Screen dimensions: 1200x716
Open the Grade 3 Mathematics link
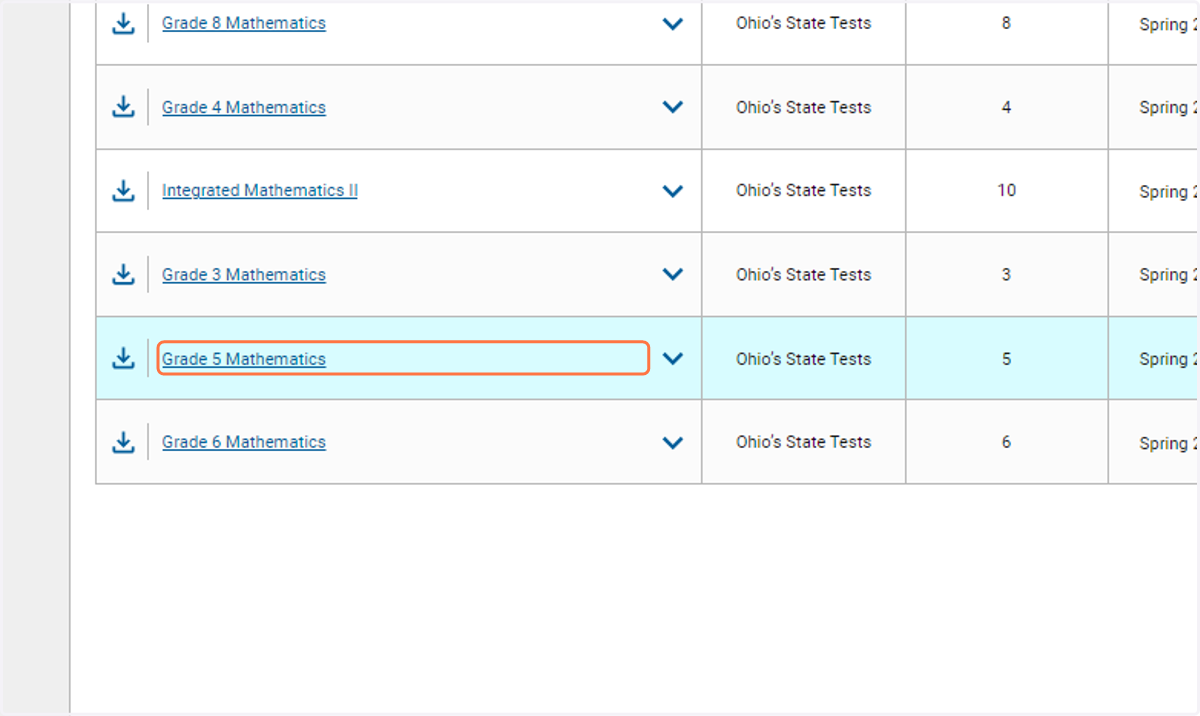click(244, 274)
